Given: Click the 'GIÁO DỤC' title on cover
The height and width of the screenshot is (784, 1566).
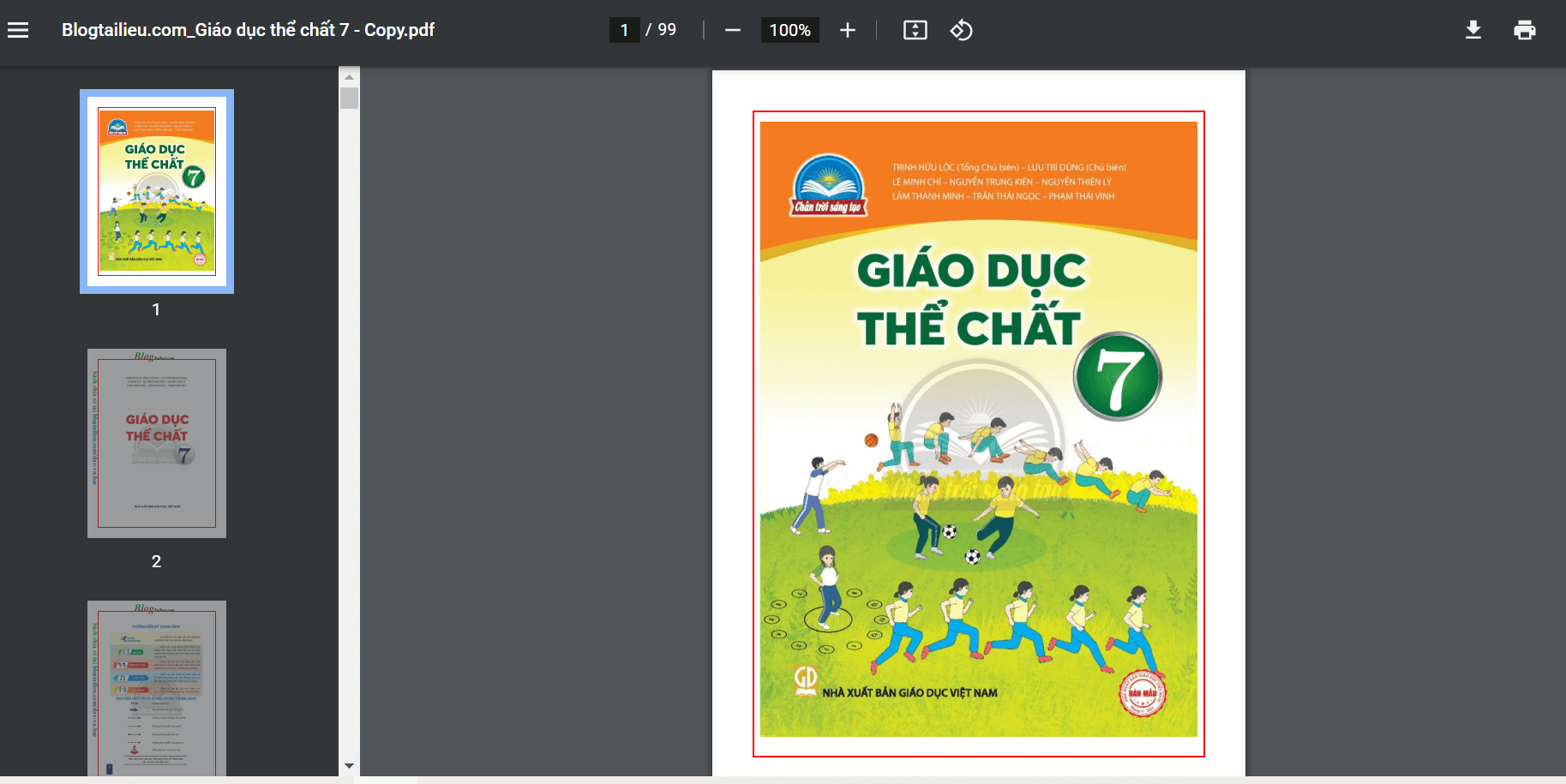Looking at the screenshot, I should coord(971,271).
